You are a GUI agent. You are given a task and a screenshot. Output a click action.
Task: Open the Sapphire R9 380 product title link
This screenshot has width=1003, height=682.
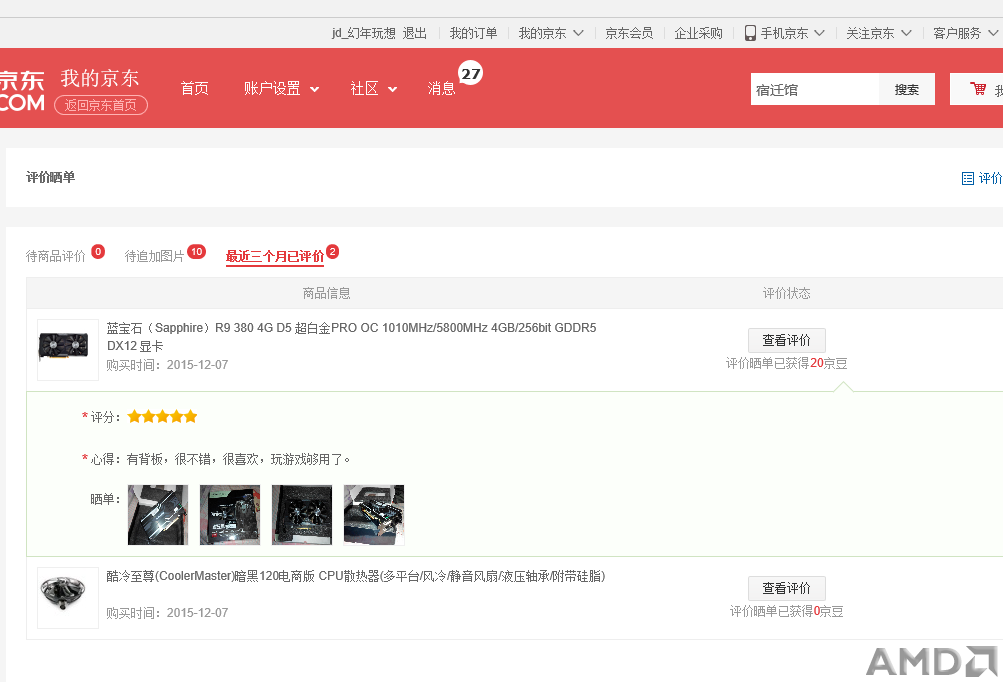(x=351, y=337)
